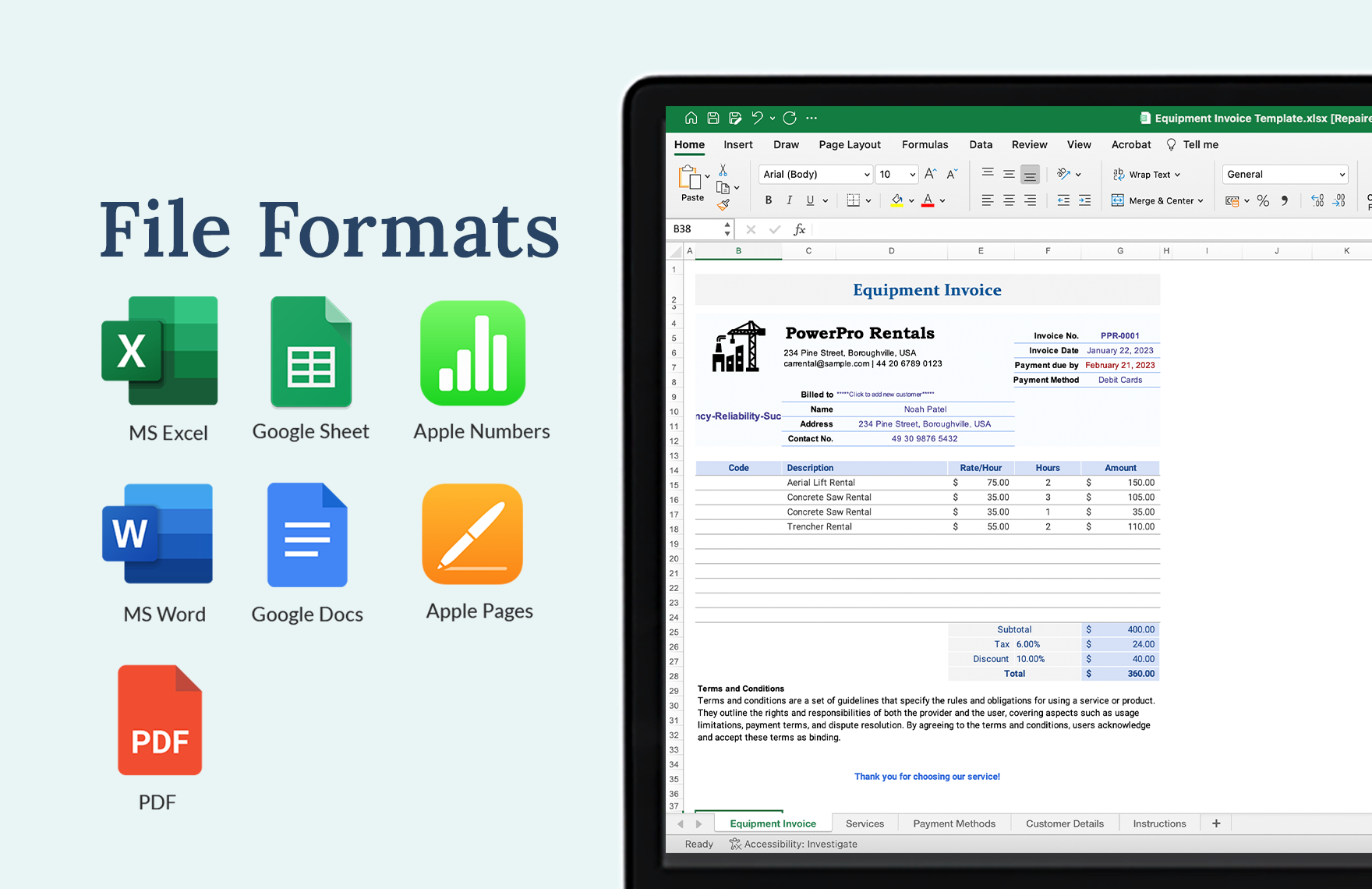Click the top align icon
This screenshot has width=1372, height=889.
988,174
